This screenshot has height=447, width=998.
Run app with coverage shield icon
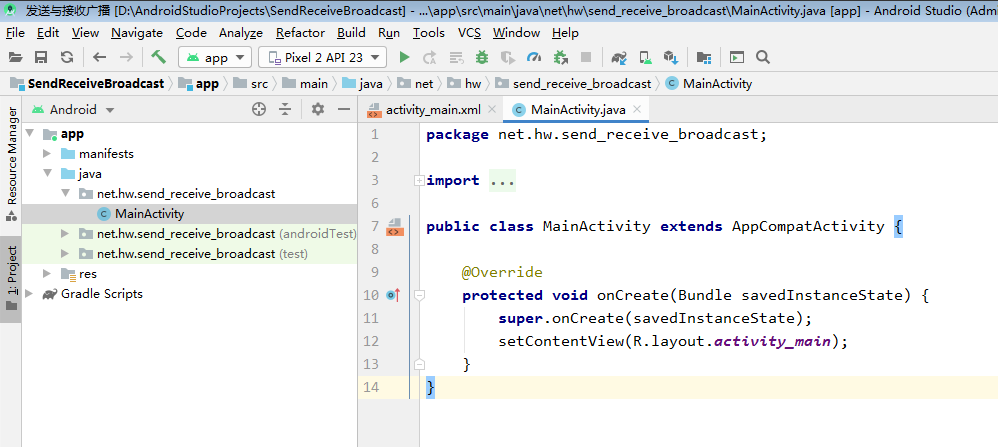[x=507, y=58]
